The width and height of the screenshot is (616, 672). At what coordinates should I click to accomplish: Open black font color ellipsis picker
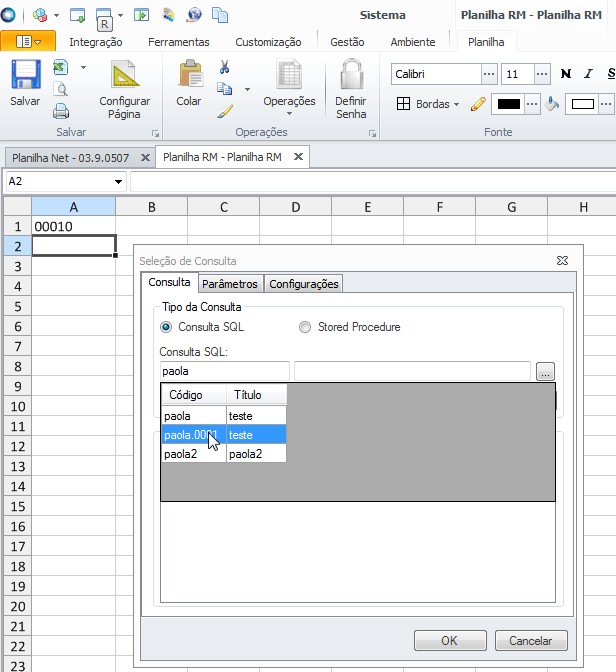pyautogui.click(x=532, y=104)
